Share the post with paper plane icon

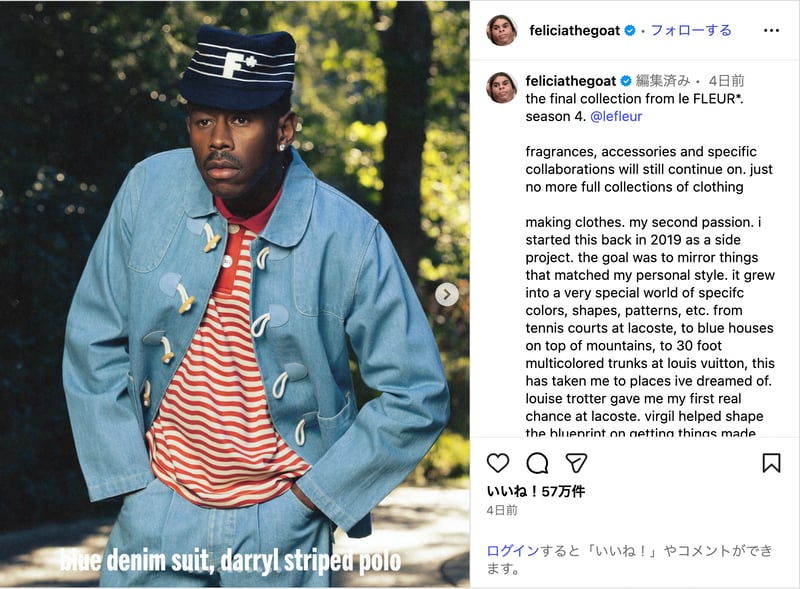coord(577,463)
